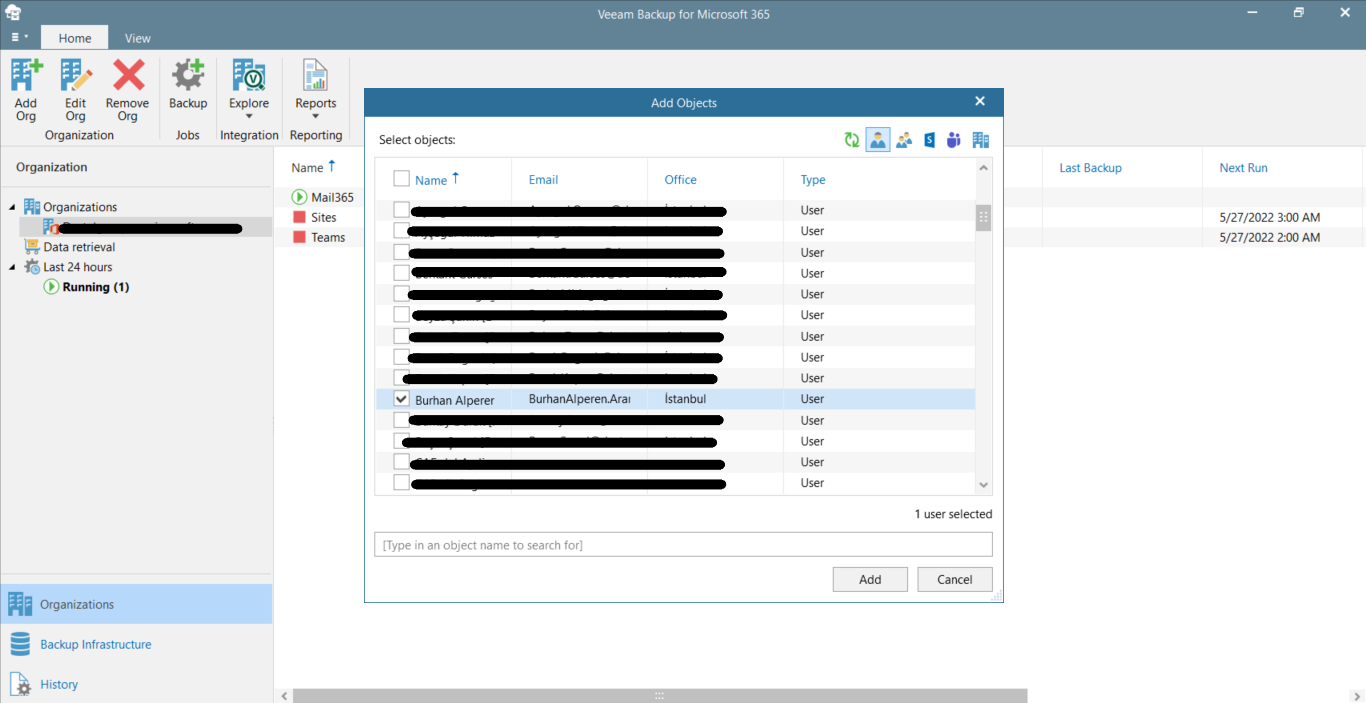Open the main hamburger menu dropdown
This screenshot has height=703, width=1366.
coord(19,37)
